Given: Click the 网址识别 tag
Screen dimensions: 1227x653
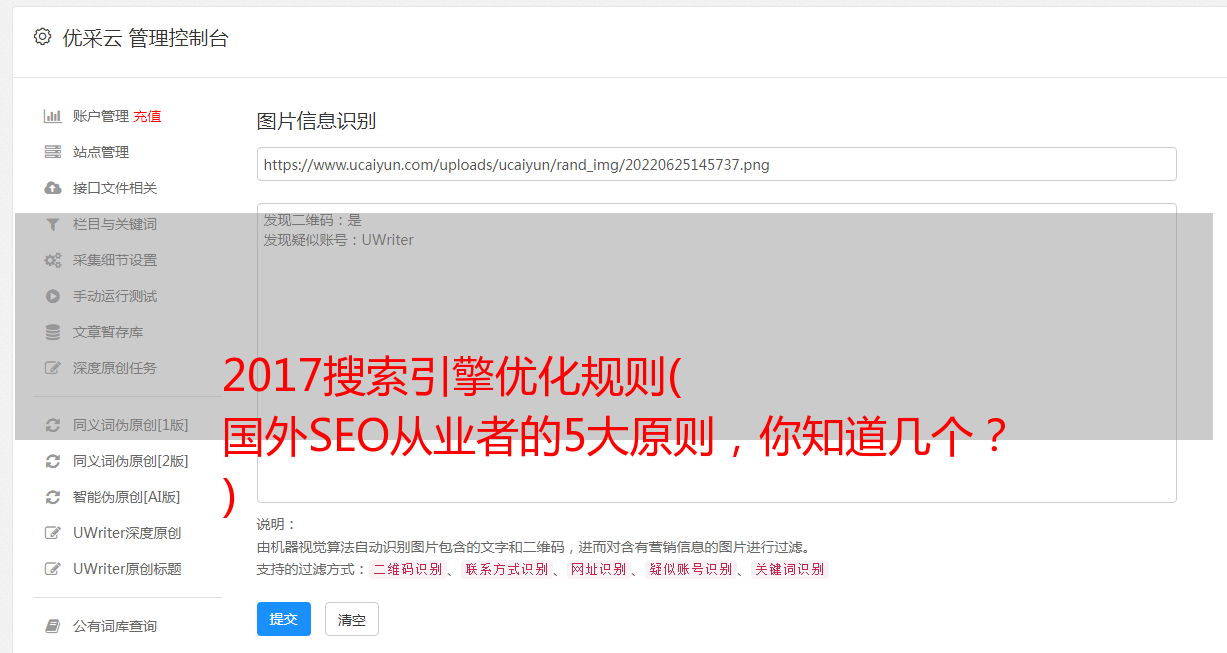Looking at the screenshot, I should click(598, 569).
